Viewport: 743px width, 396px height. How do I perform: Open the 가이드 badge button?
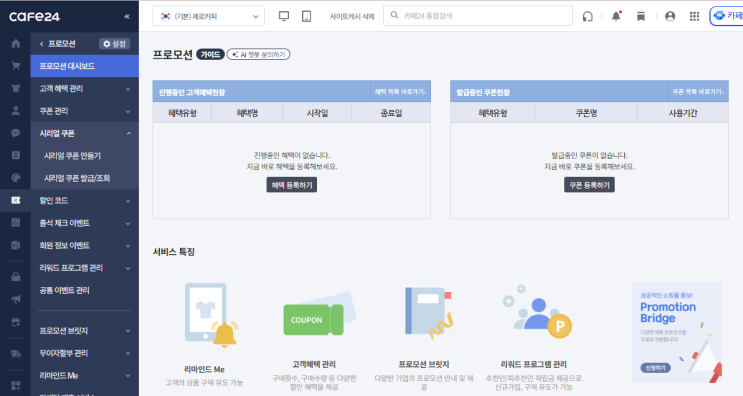coord(210,54)
